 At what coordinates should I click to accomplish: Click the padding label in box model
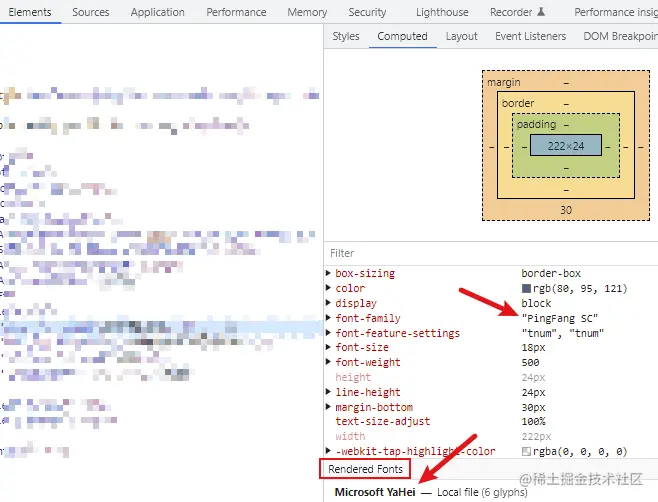(536, 124)
